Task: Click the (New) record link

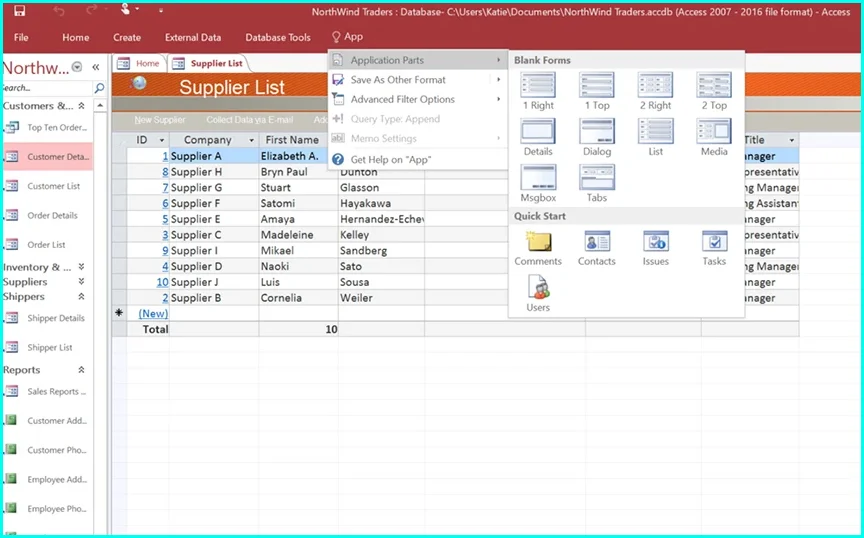Action: 153,313
